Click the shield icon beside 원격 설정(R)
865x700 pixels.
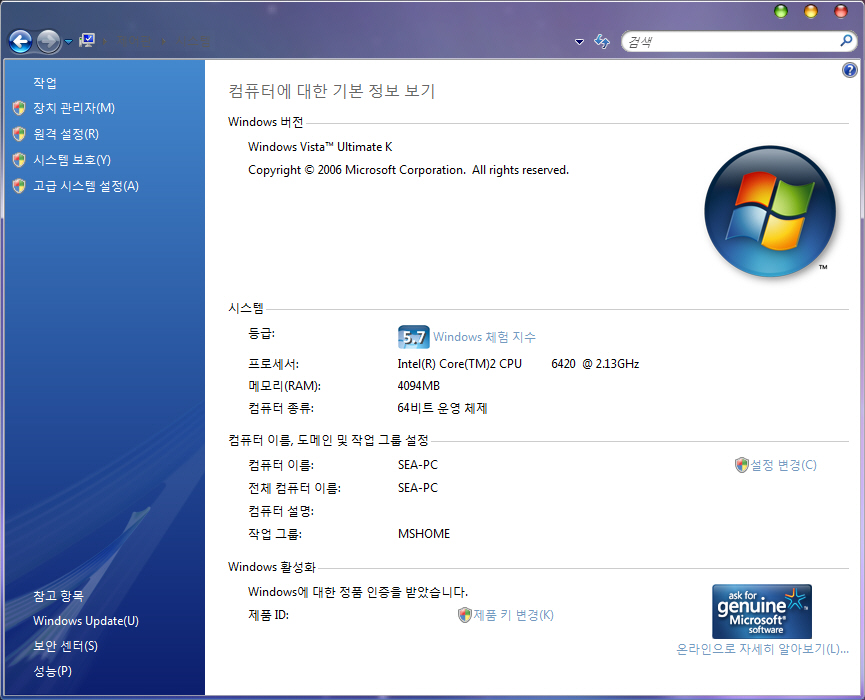[x=19, y=134]
